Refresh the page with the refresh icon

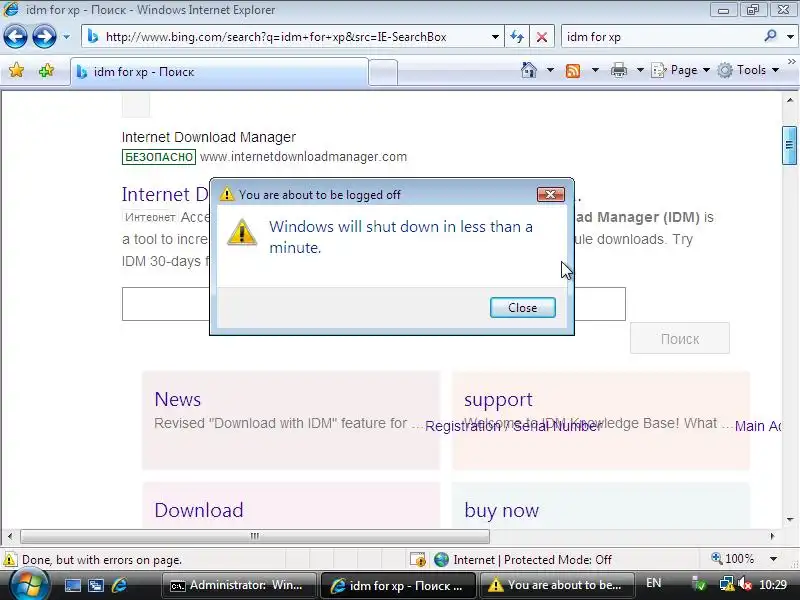pyautogui.click(x=517, y=37)
